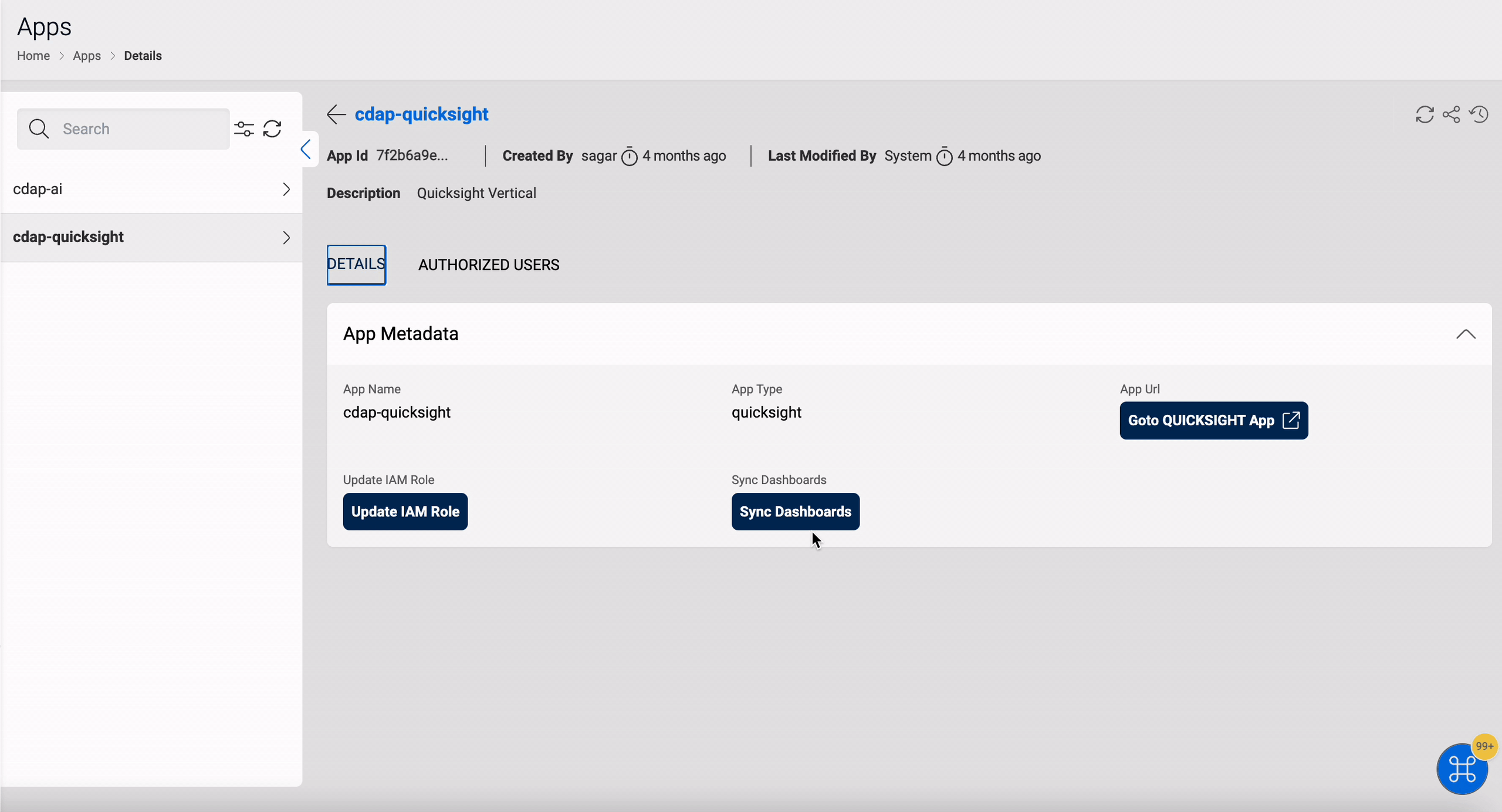
Task: Click the command/shortcut icon bottom right
Action: (1462, 769)
